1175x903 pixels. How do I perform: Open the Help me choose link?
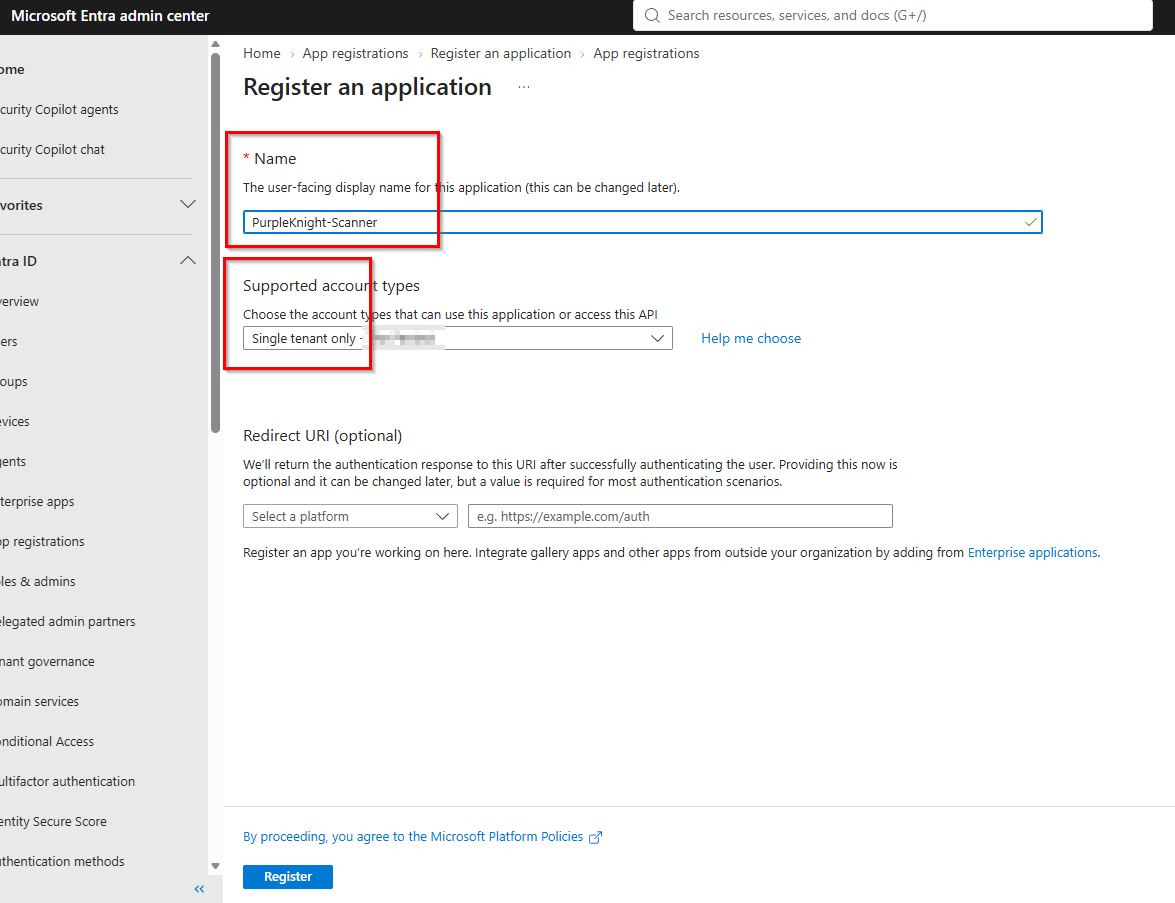click(x=751, y=338)
